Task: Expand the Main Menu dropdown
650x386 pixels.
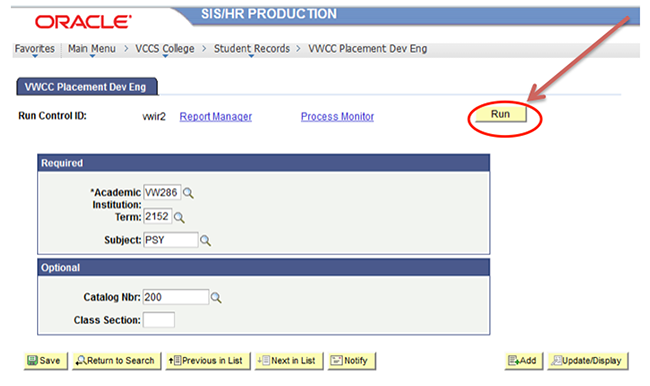Action: [x=92, y=49]
